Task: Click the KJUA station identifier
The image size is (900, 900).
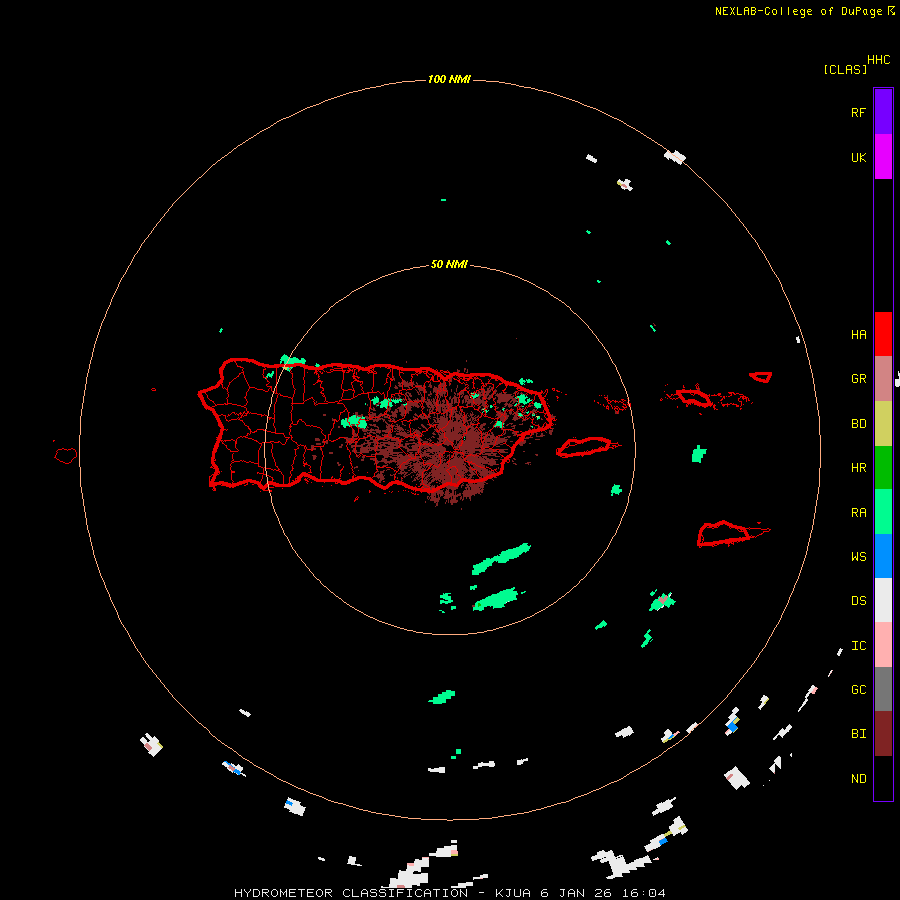Action: (x=514, y=893)
